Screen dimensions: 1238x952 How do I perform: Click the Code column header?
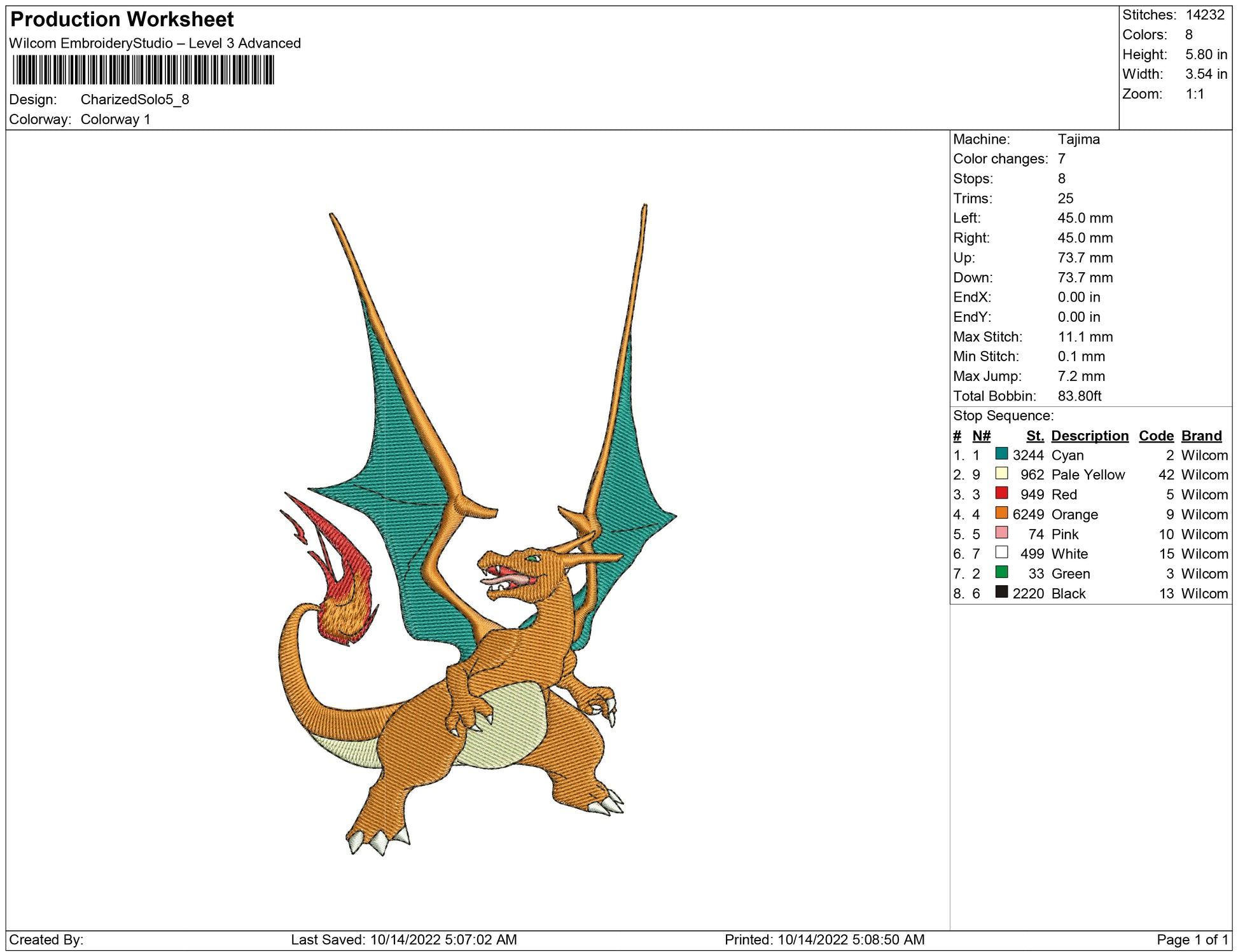pyautogui.click(x=1155, y=436)
